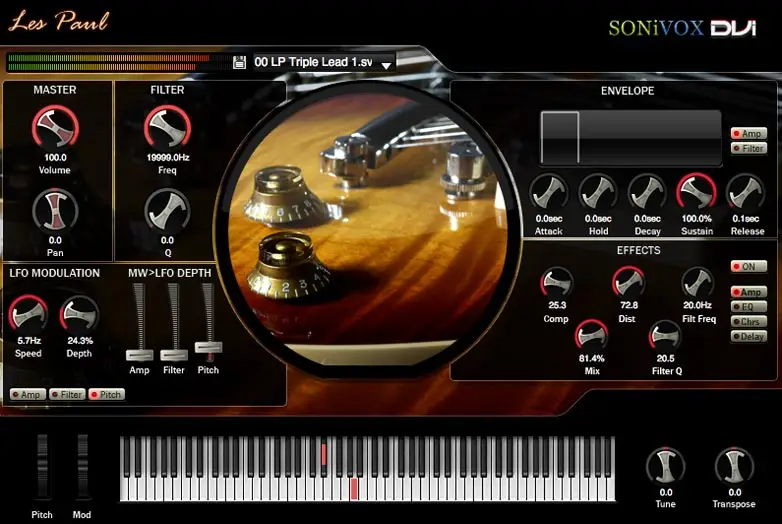Click the red highlighted black key on keyboard

[x=324, y=455]
